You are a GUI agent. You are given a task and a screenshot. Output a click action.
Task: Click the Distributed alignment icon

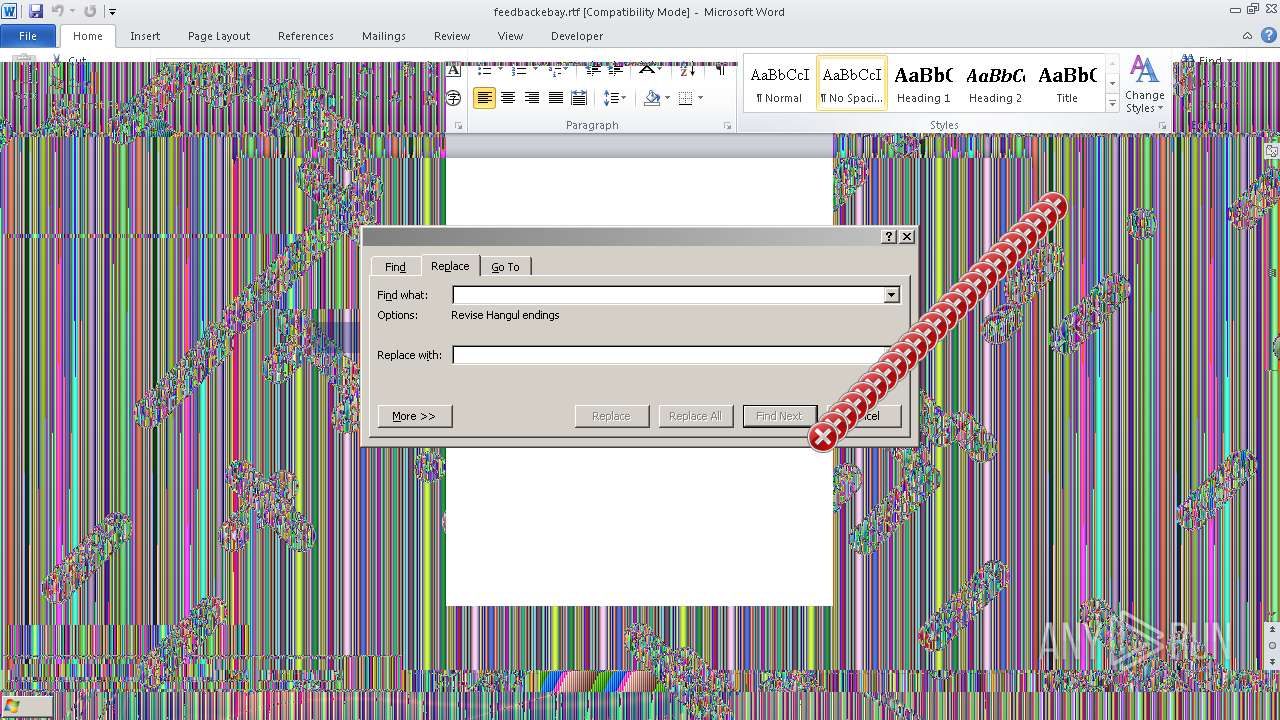click(x=578, y=98)
